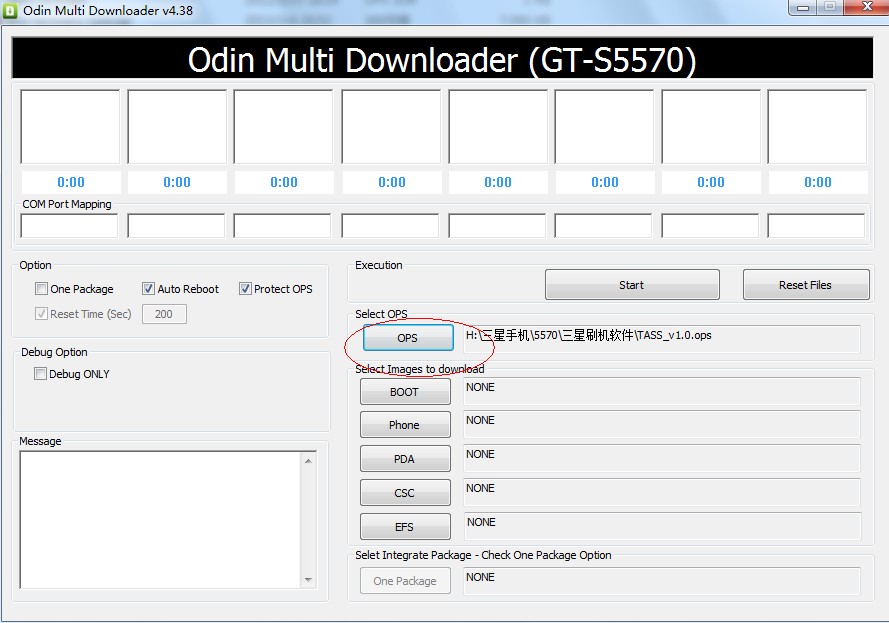Click the Message box scroll-down arrow
889x623 pixels.
point(308,579)
